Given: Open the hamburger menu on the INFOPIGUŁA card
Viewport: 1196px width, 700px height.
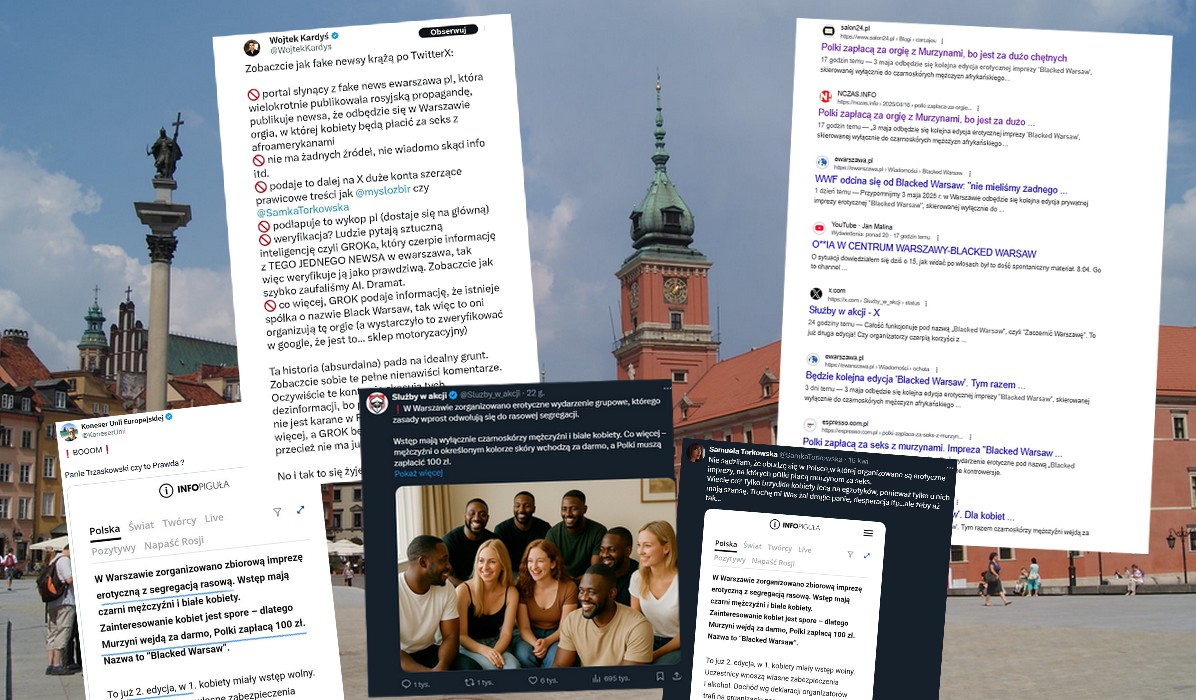Looking at the screenshot, I should click(868, 532).
